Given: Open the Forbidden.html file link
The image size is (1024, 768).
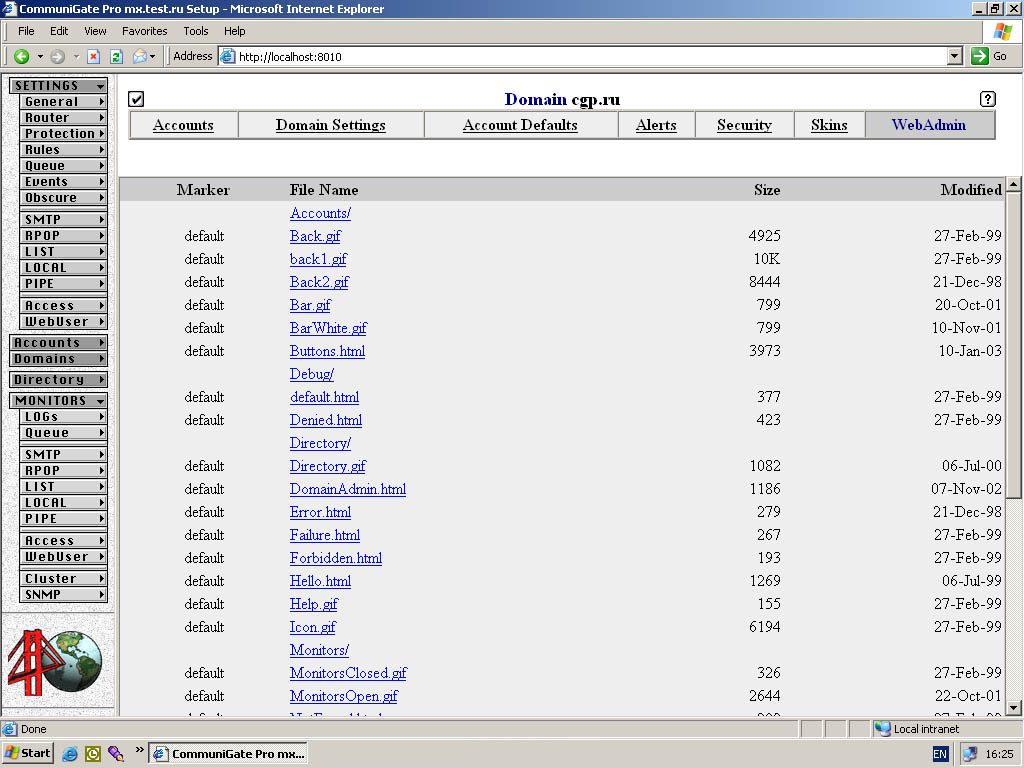Looking at the screenshot, I should click(x=336, y=558).
